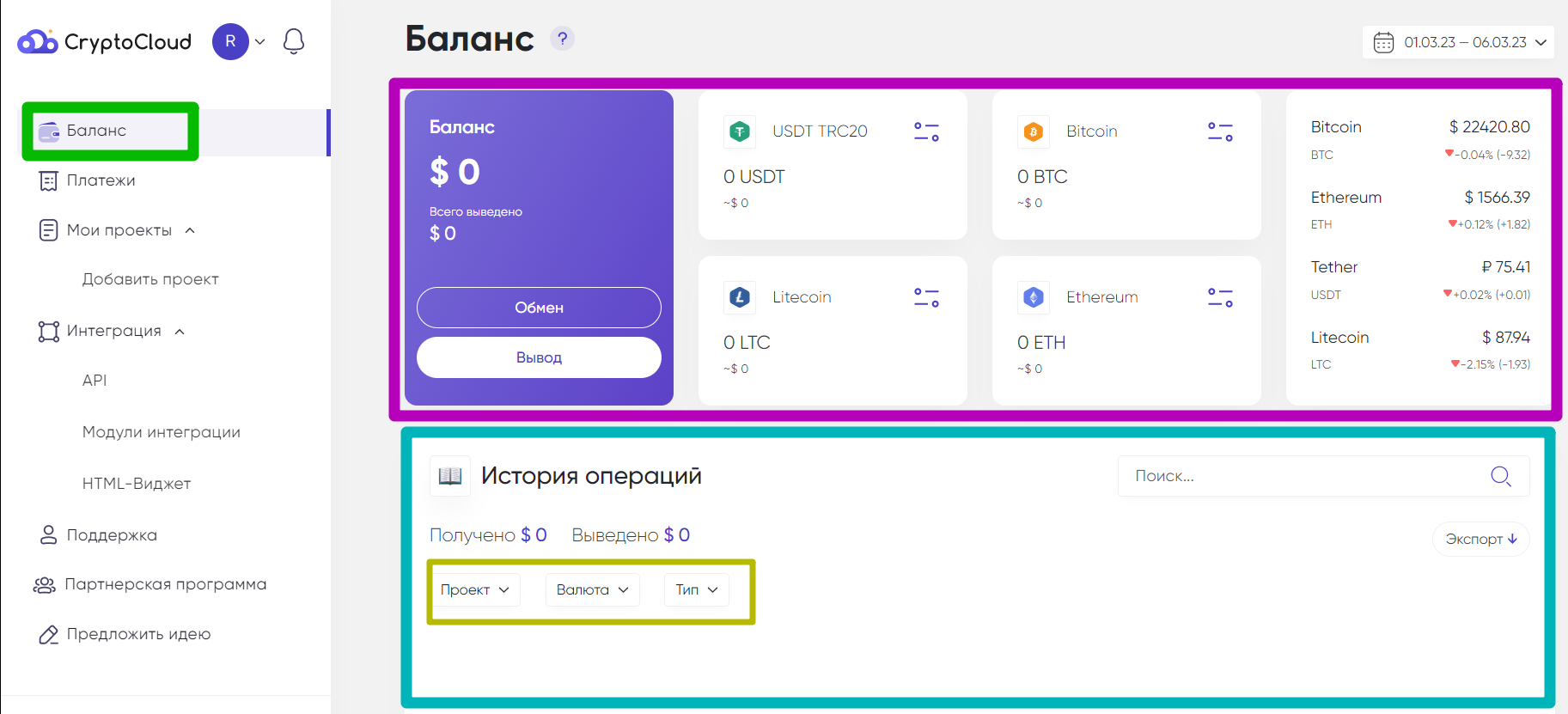The image size is (1568, 714).
Task: Focus the Поиск search field
Action: (1302, 476)
